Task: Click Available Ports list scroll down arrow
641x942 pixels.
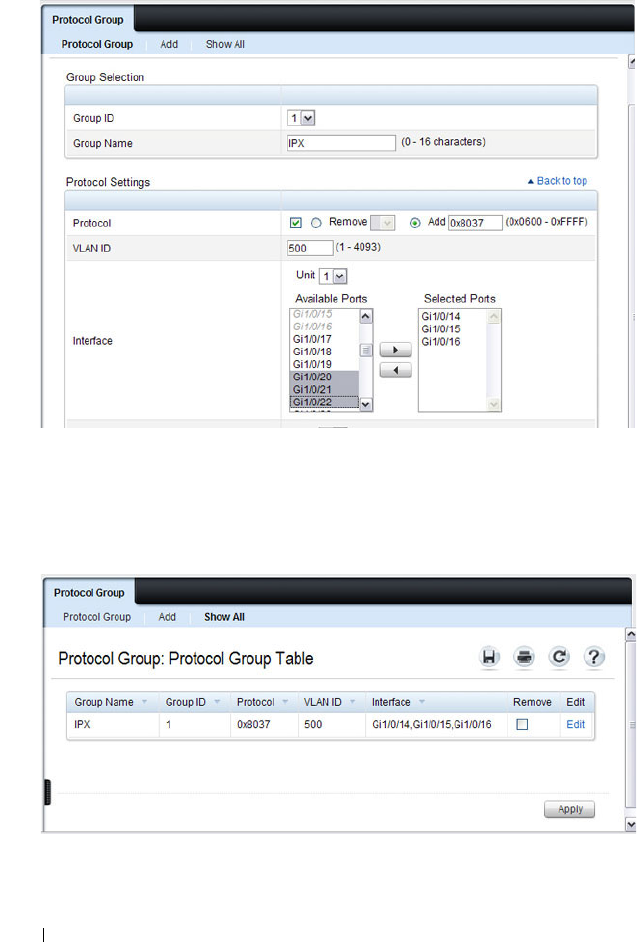Action: (x=366, y=404)
